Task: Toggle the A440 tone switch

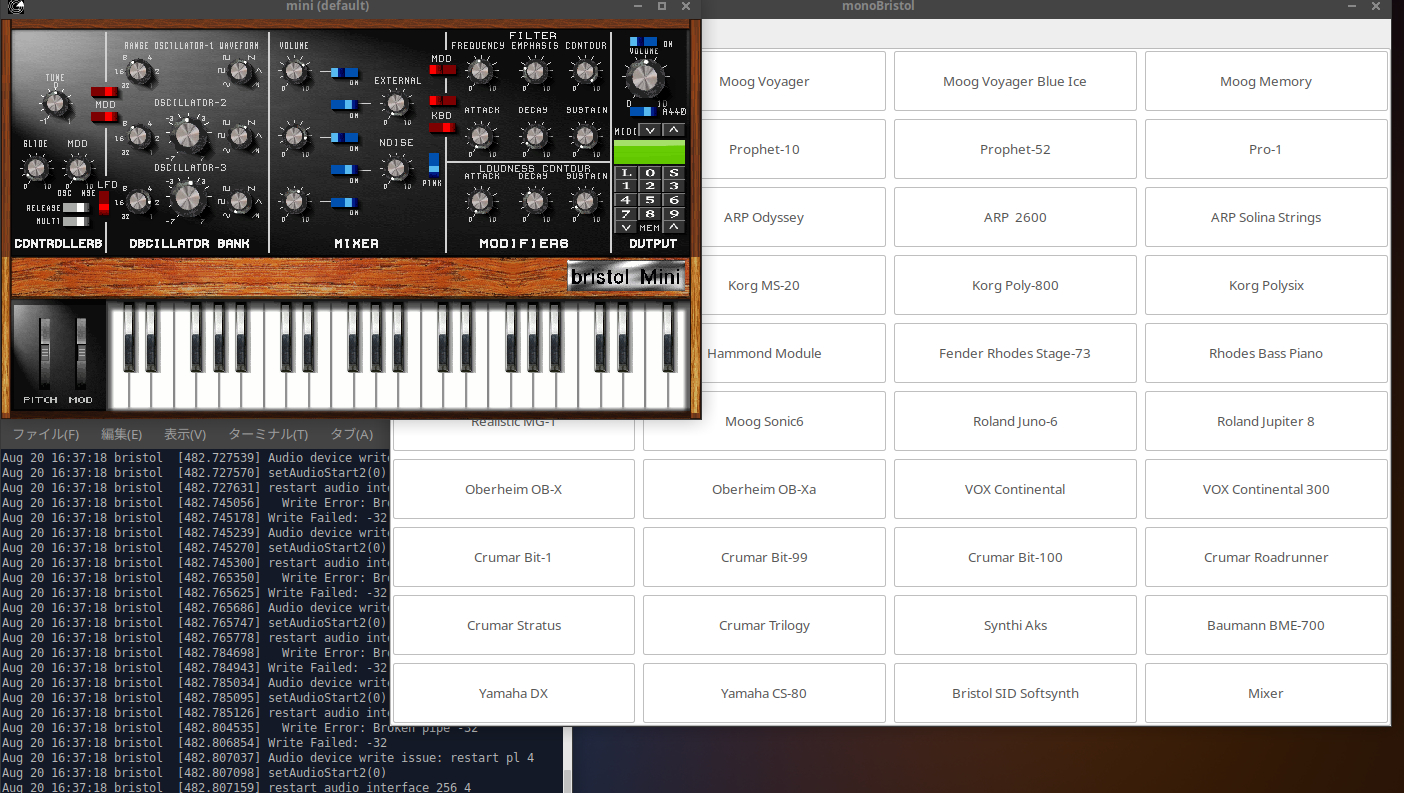Action: pyautogui.click(x=642, y=112)
